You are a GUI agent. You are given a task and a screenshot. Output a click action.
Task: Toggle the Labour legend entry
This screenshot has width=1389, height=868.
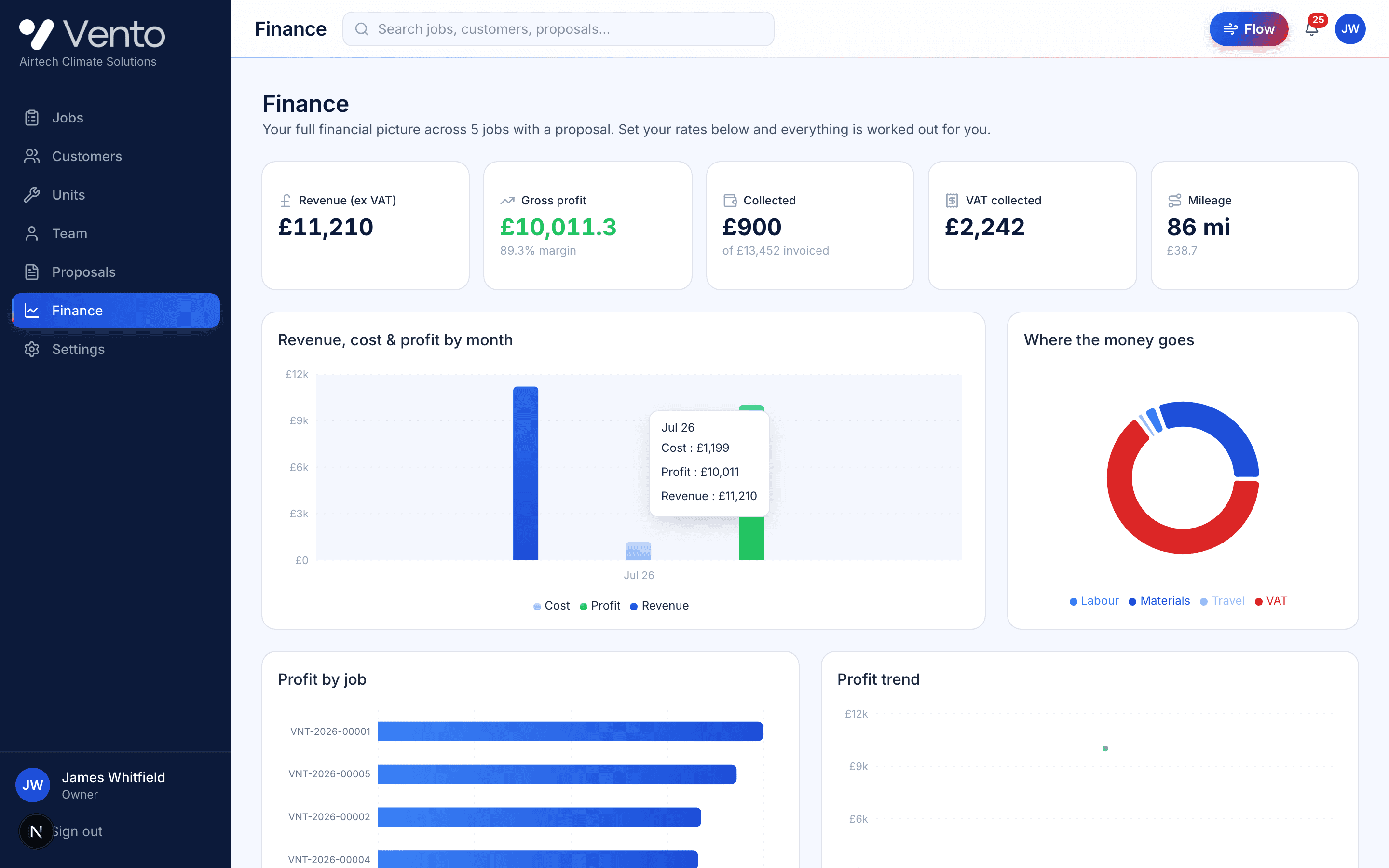(x=1094, y=601)
